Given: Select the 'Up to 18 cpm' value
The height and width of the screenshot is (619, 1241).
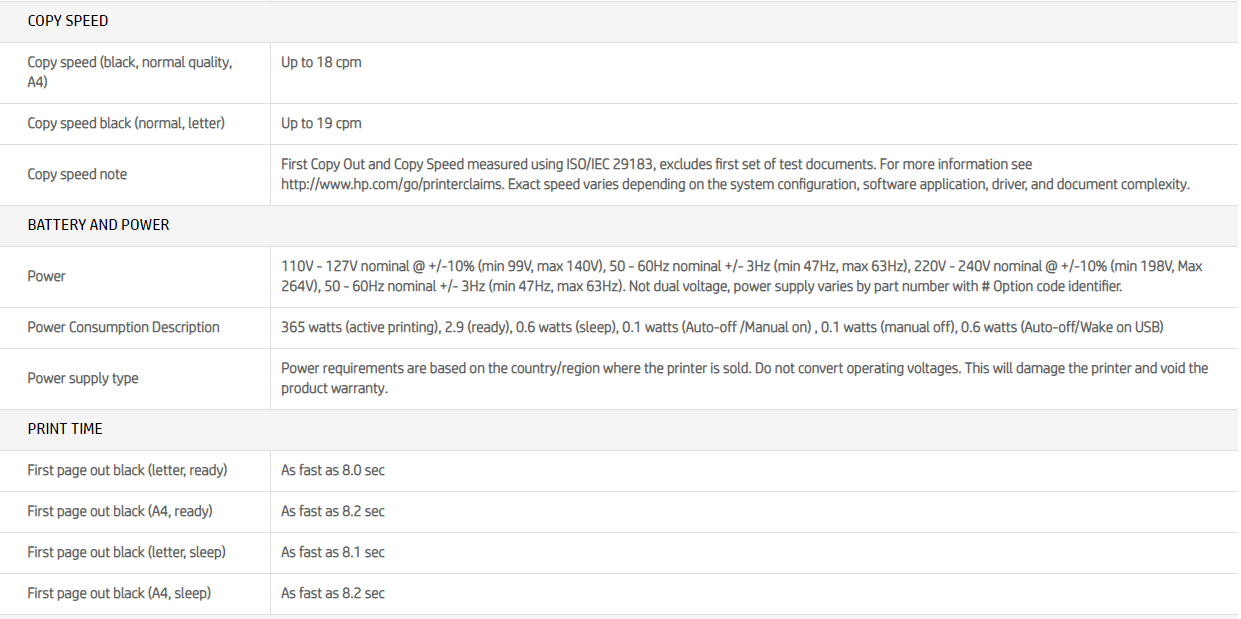Looking at the screenshot, I should coord(321,62).
